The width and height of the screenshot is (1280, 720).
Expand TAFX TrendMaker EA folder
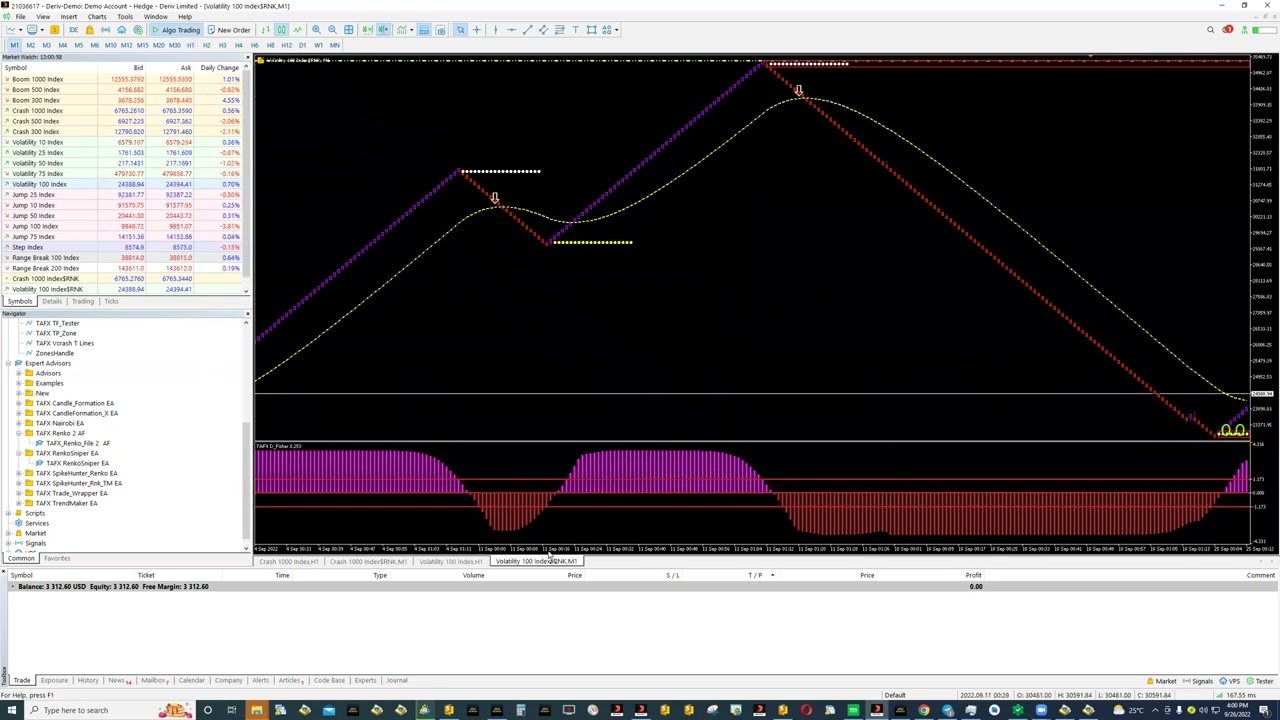pos(18,503)
